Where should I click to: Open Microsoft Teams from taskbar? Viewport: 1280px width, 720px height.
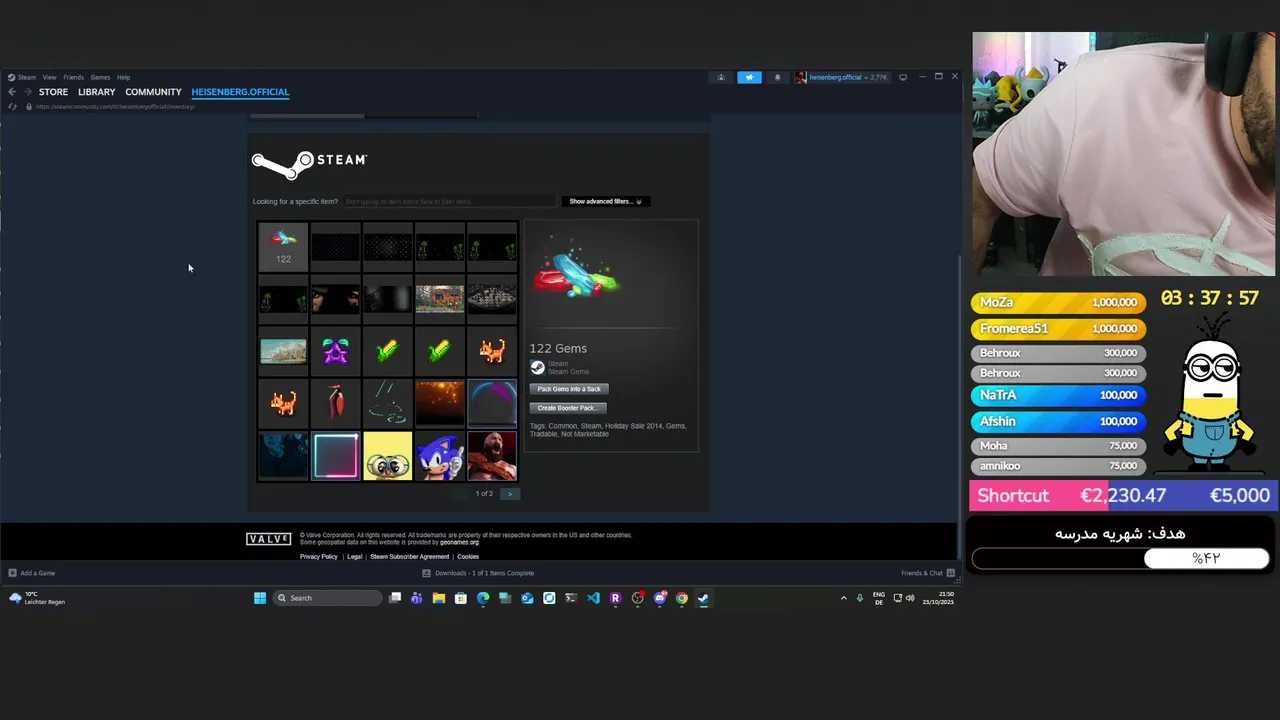tap(416, 598)
